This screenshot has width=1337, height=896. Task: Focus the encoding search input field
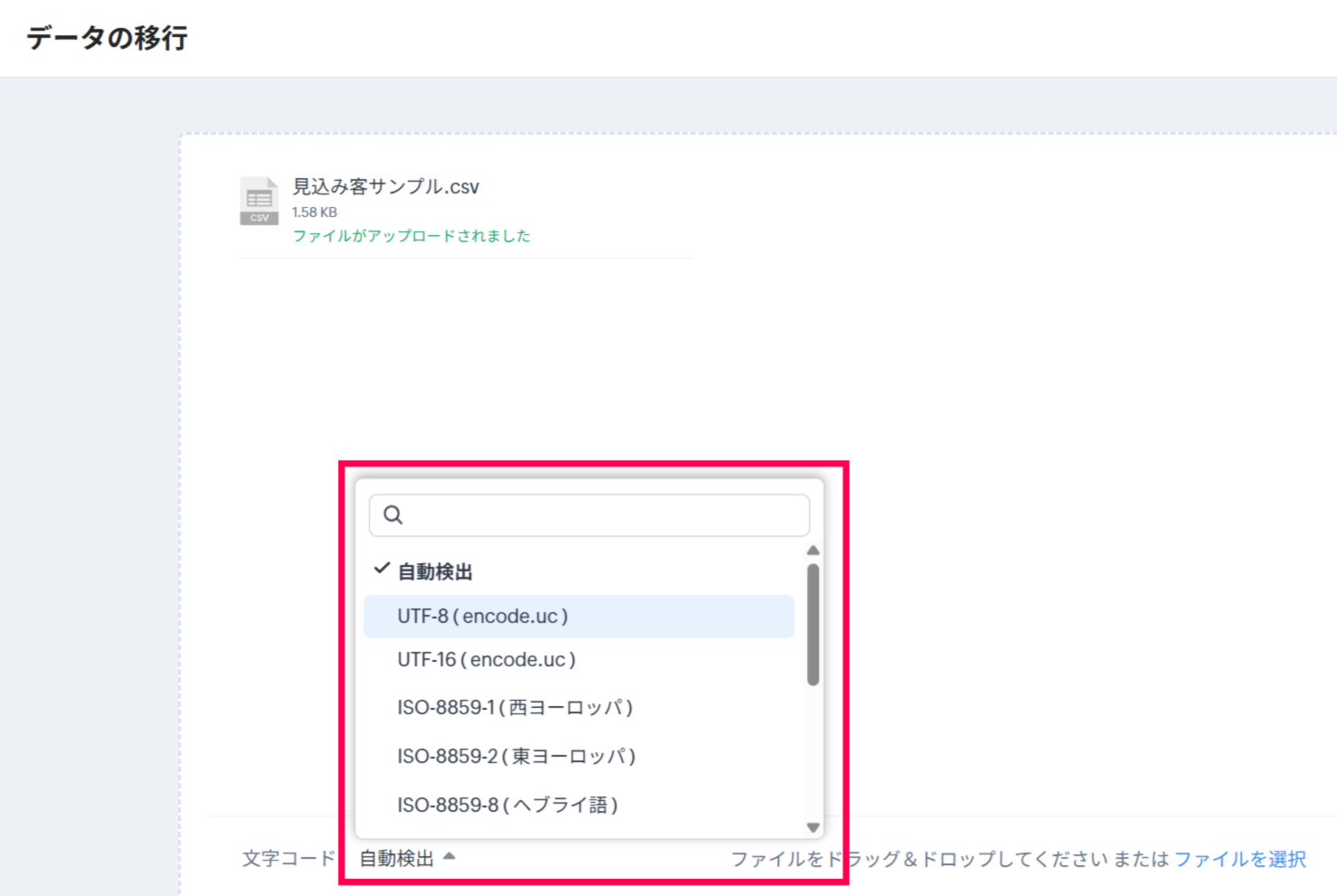pos(601,514)
